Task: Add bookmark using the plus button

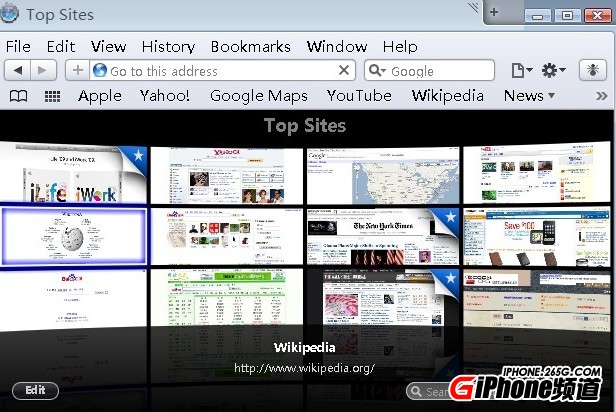Action: pos(77,71)
